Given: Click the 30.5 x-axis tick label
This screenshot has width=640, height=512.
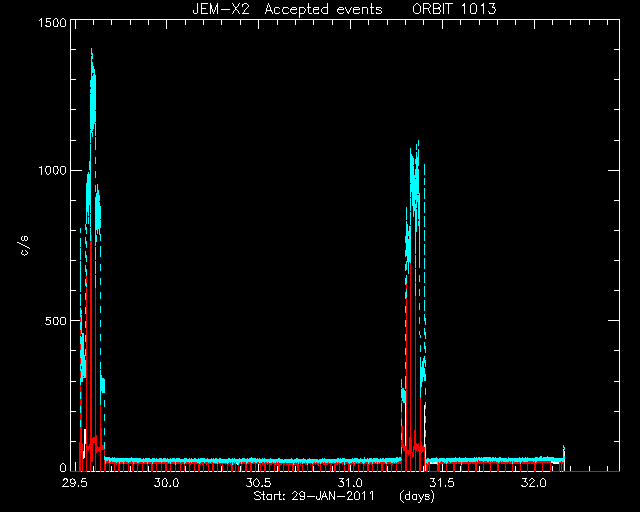Looking at the screenshot, I should [x=258, y=483].
